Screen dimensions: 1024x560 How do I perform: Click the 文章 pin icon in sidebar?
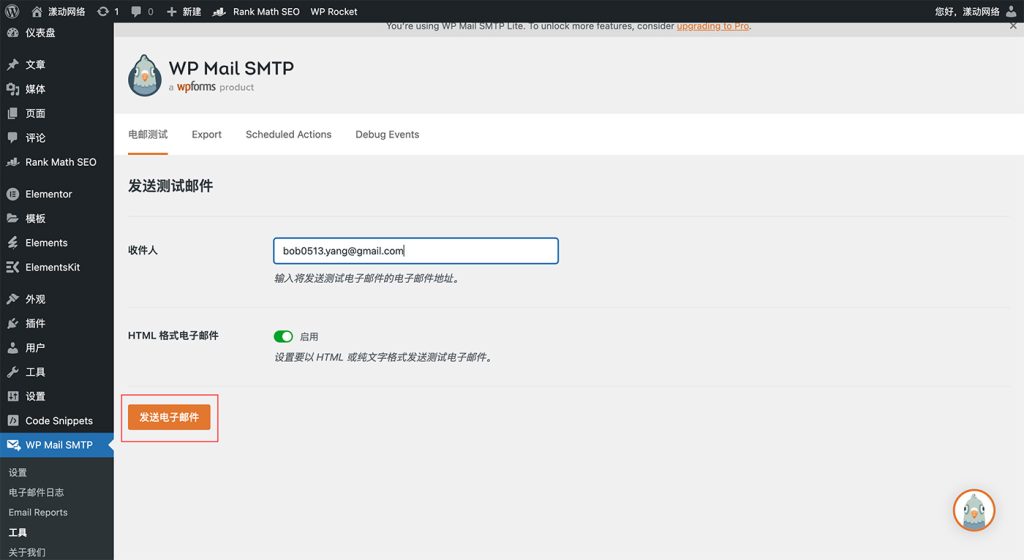tap(12, 64)
